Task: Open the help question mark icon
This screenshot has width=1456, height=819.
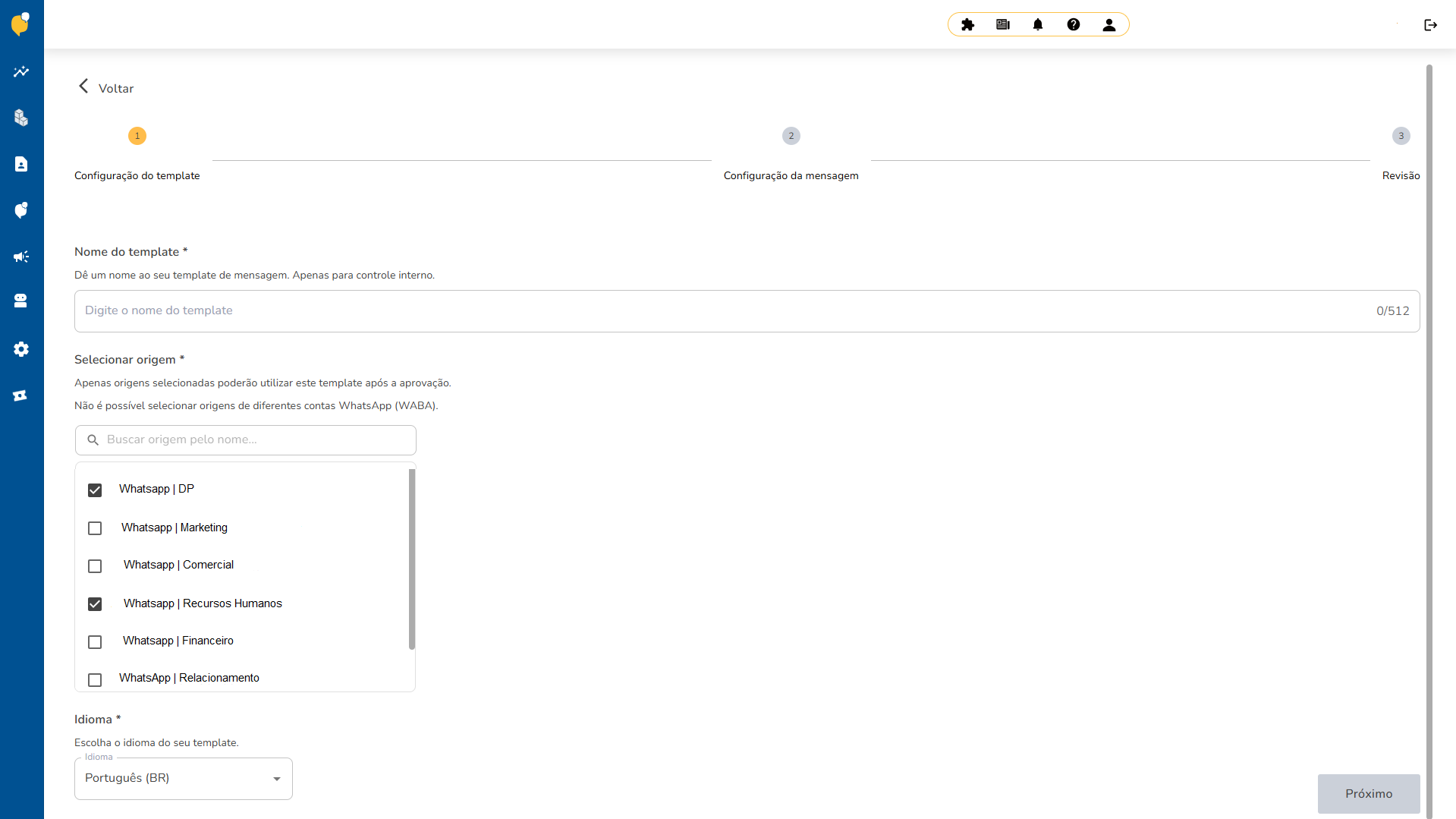Action: click(1074, 24)
